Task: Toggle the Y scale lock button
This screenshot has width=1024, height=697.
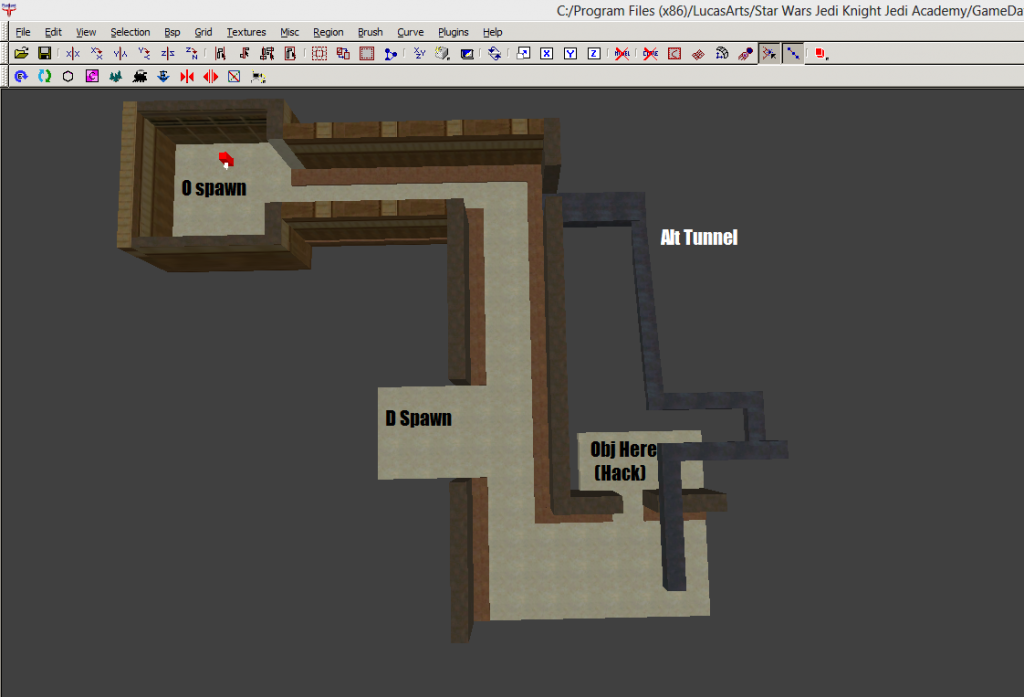Action: pos(570,53)
